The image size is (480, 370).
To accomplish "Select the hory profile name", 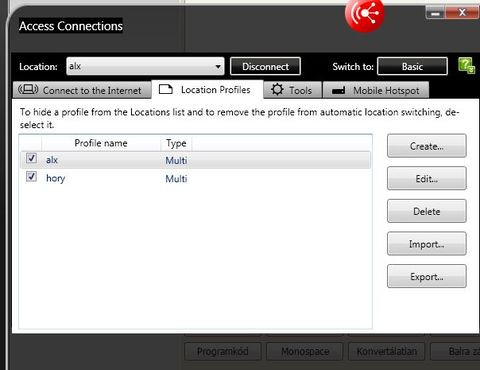I will (55, 179).
